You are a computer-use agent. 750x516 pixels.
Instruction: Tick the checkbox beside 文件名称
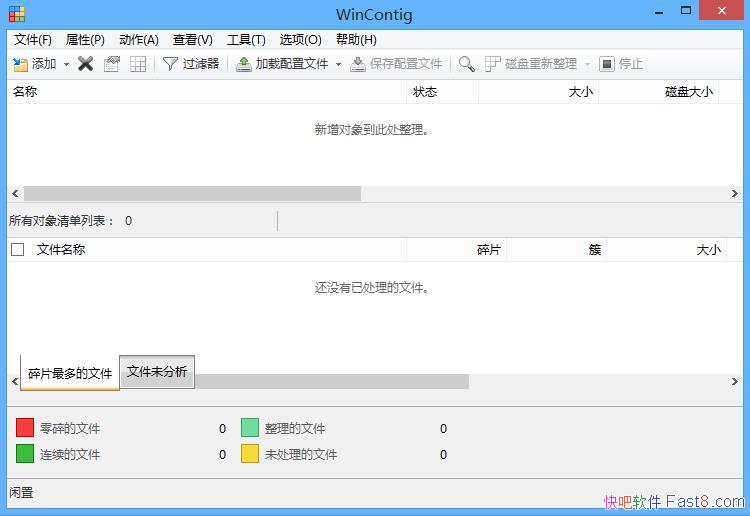pyautogui.click(x=18, y=250)
